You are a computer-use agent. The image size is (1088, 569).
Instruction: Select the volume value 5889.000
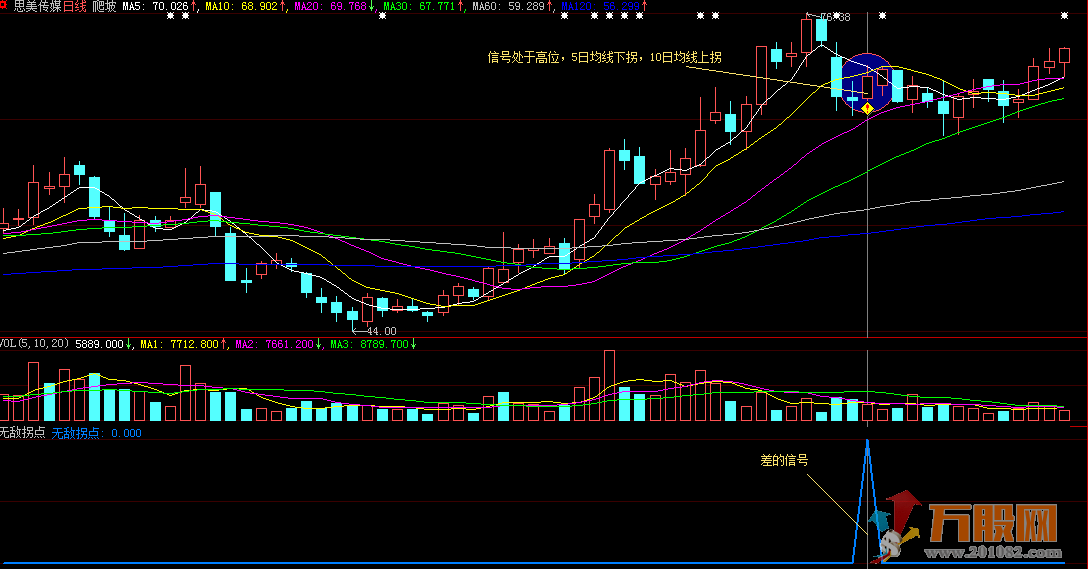pos(103,343)
